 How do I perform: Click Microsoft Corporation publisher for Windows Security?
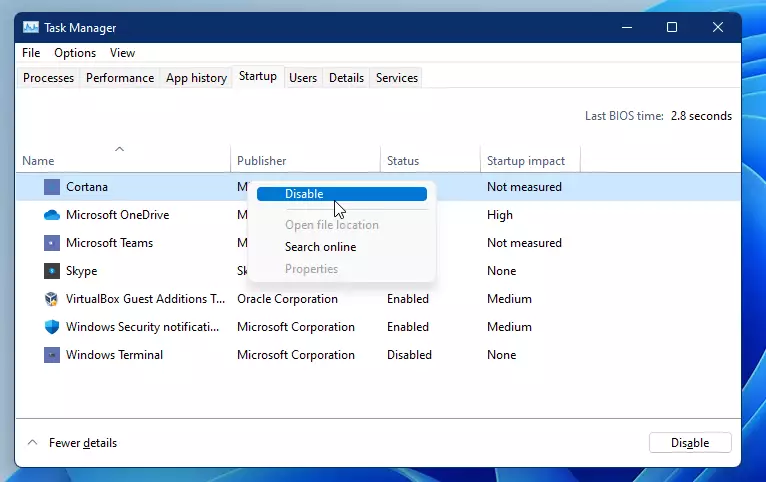(296, 327)
